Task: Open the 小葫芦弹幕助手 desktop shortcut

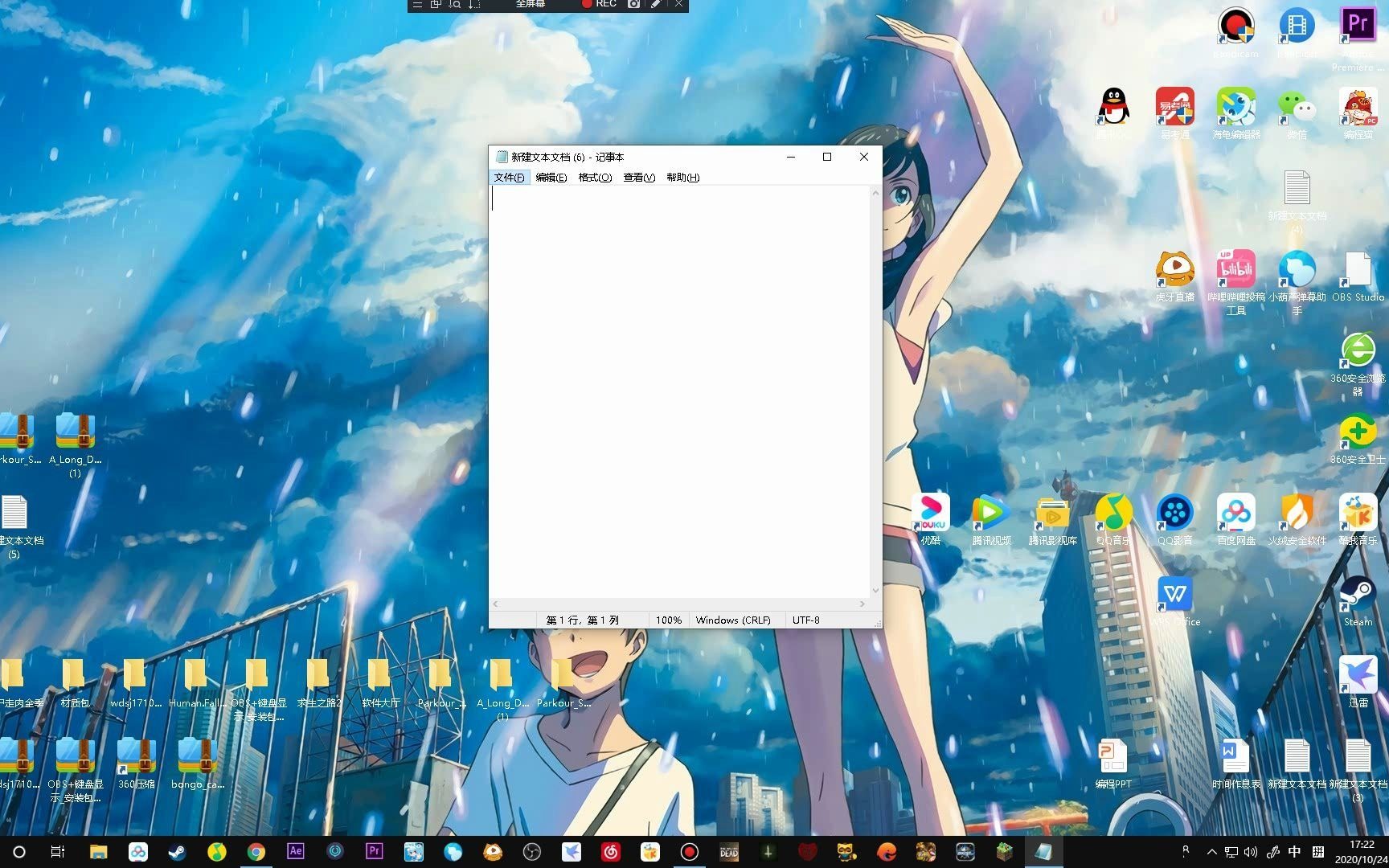Action: coord(1297,282)
